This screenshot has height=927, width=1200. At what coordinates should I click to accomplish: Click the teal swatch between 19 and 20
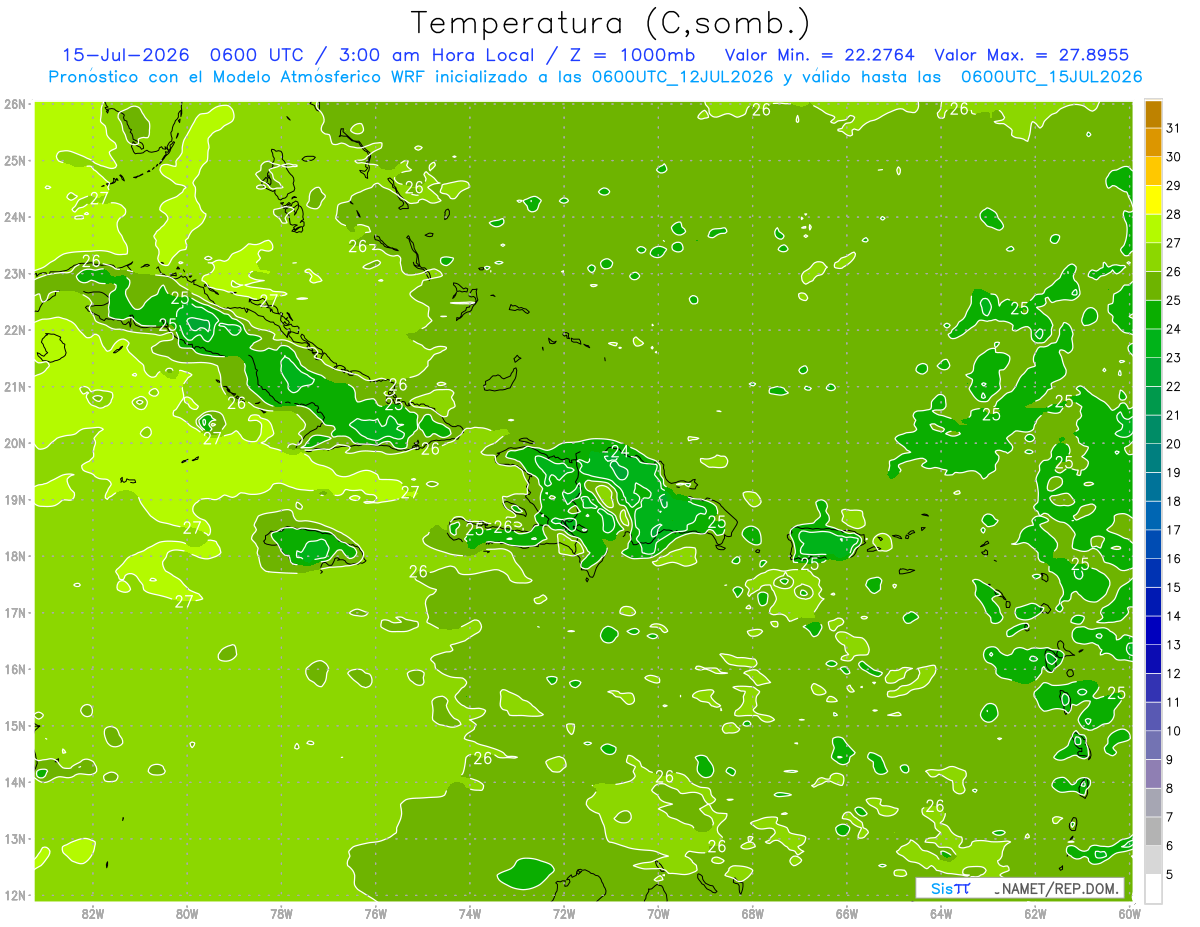(x=1153, y=459)
